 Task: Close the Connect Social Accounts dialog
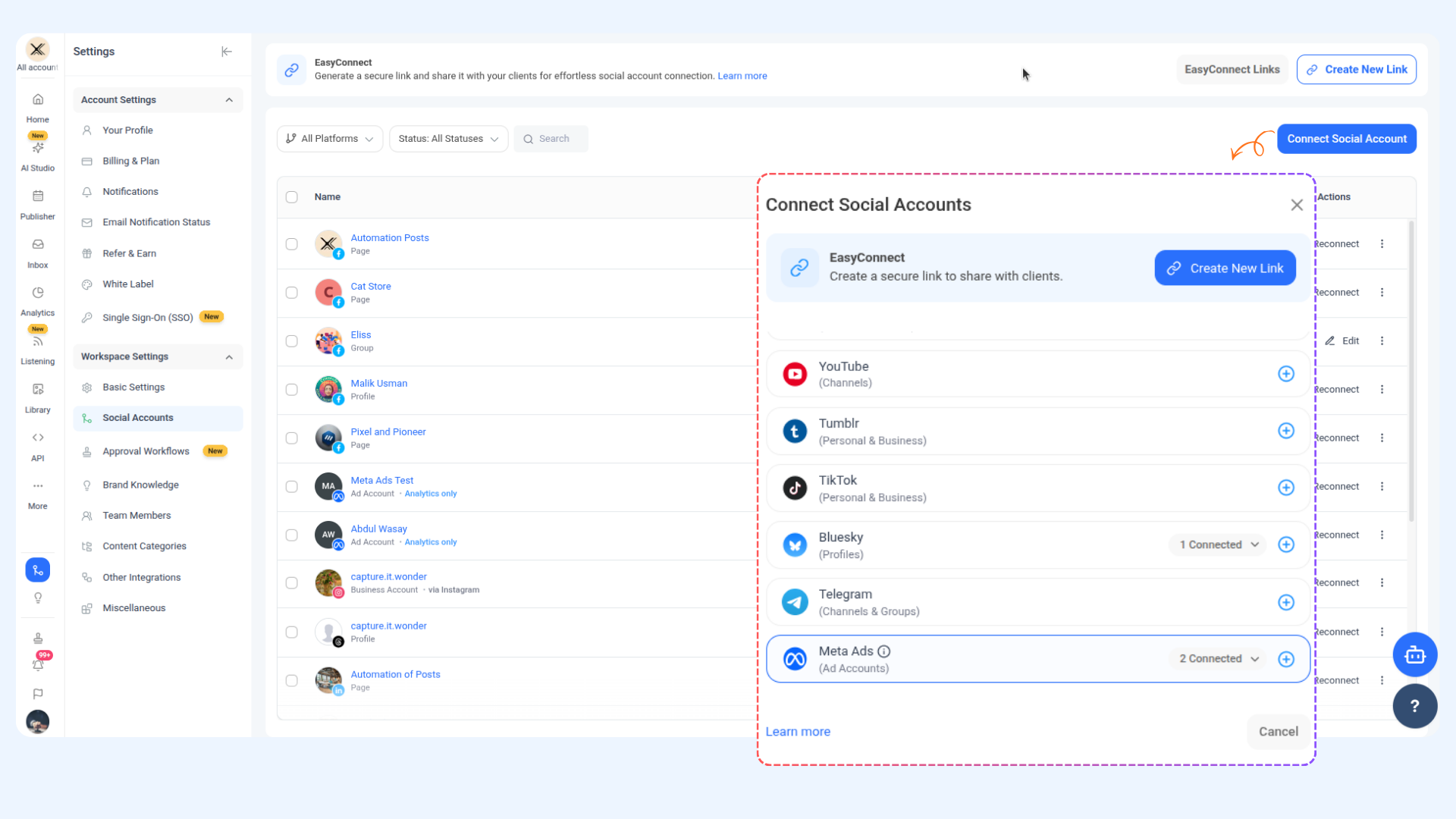[x=1297, y=205]
